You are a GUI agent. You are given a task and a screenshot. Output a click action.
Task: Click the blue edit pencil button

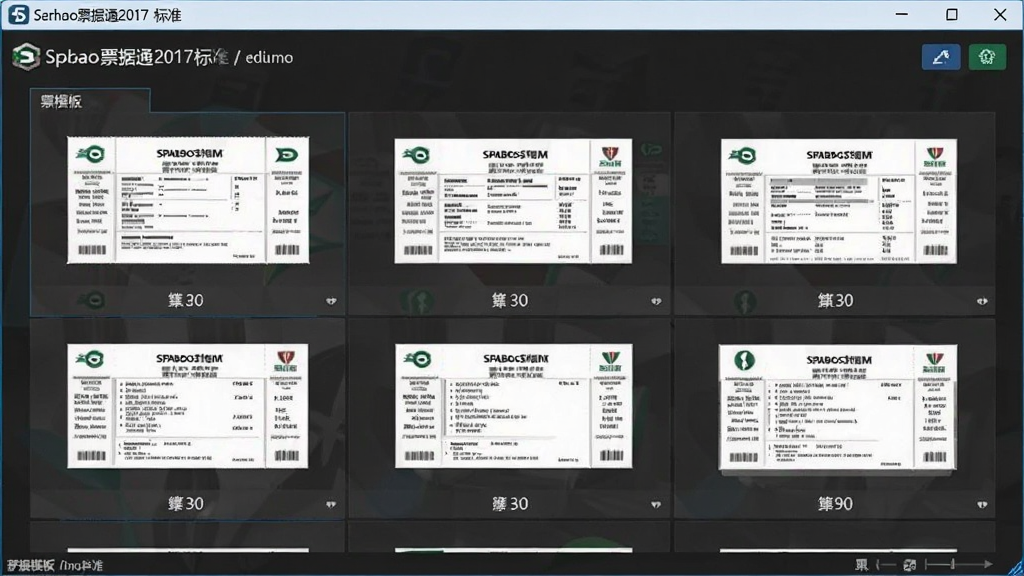click(941, 57)
